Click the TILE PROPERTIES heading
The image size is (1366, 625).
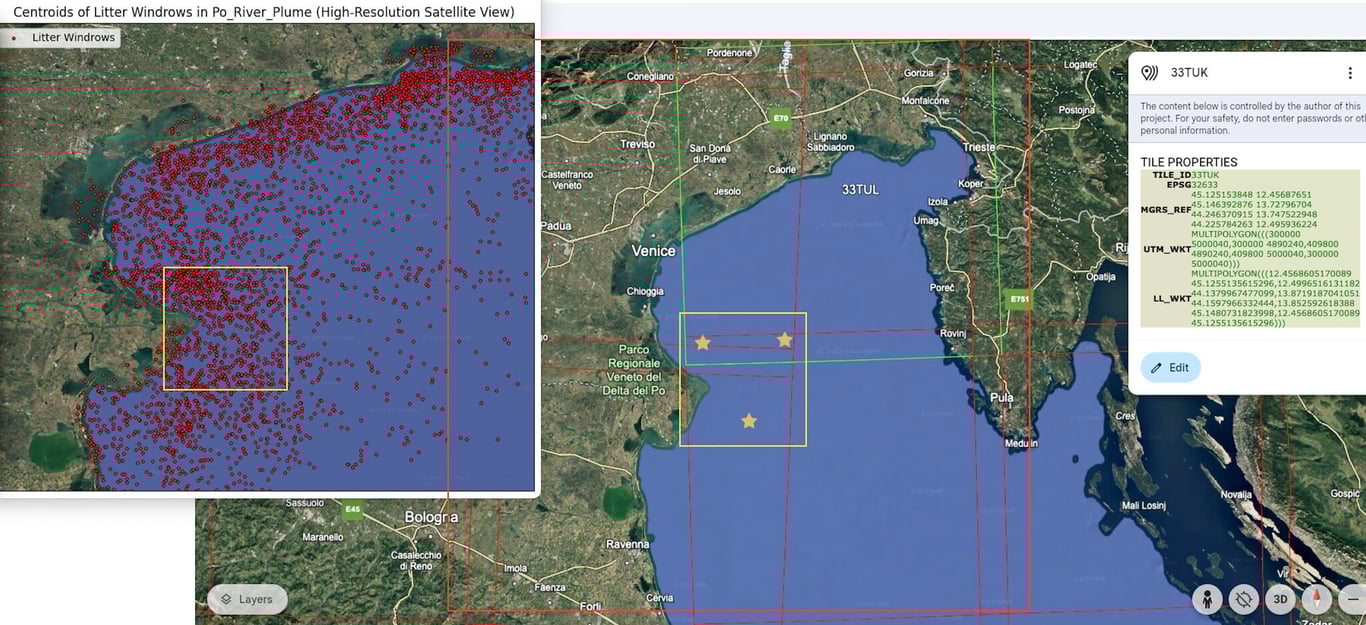[x=1189, y=162]
